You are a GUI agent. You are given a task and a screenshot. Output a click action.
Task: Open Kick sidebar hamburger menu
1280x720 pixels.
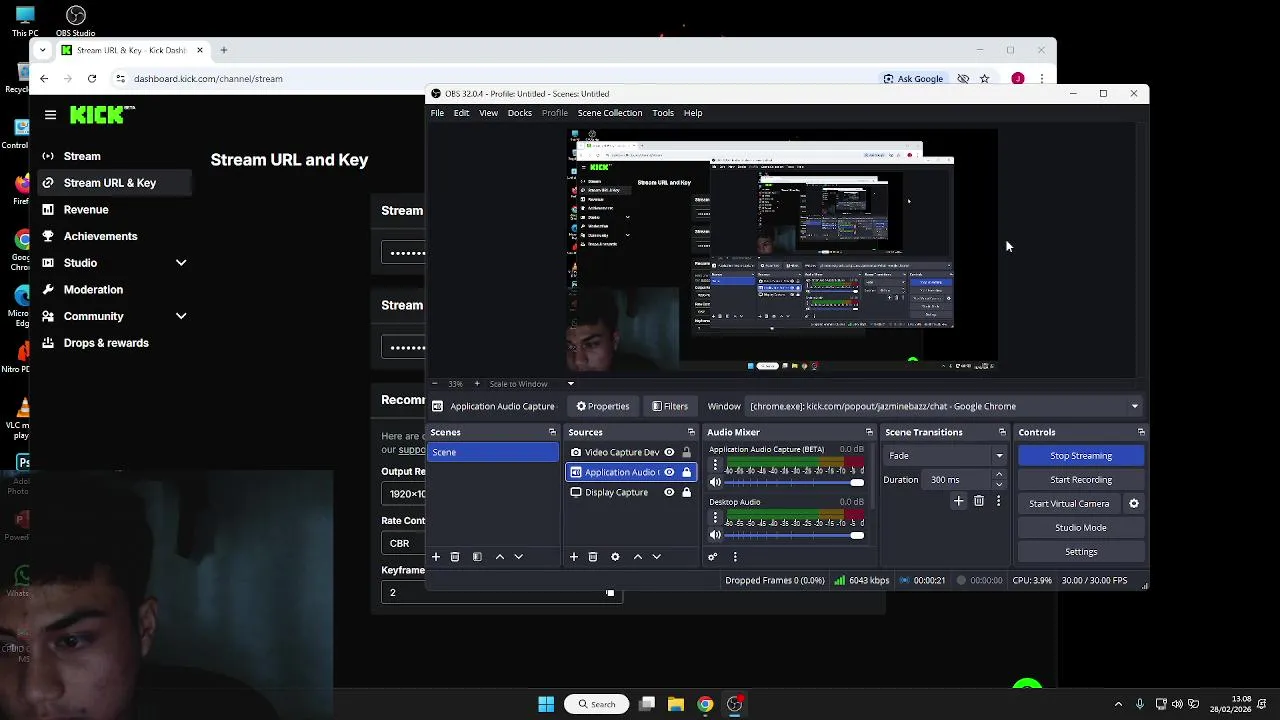click(x=50, y=115)
